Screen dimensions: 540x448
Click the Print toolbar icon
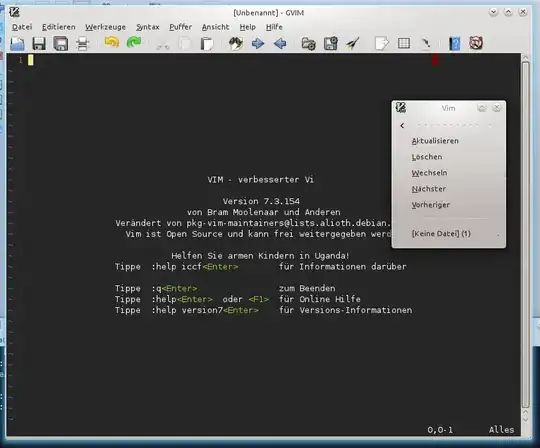point(83,44)
